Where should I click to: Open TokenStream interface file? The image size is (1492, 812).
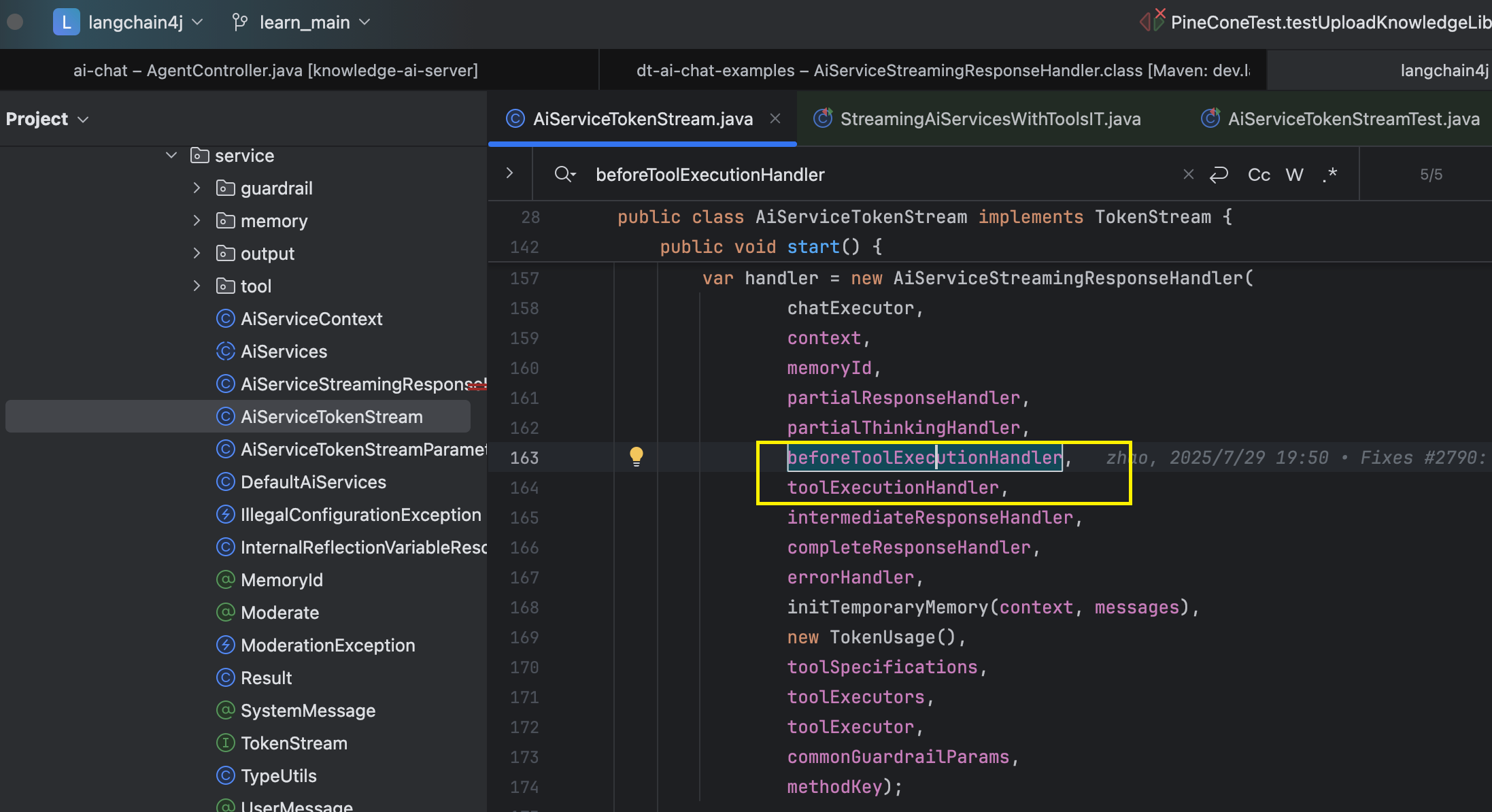(282, 743)
